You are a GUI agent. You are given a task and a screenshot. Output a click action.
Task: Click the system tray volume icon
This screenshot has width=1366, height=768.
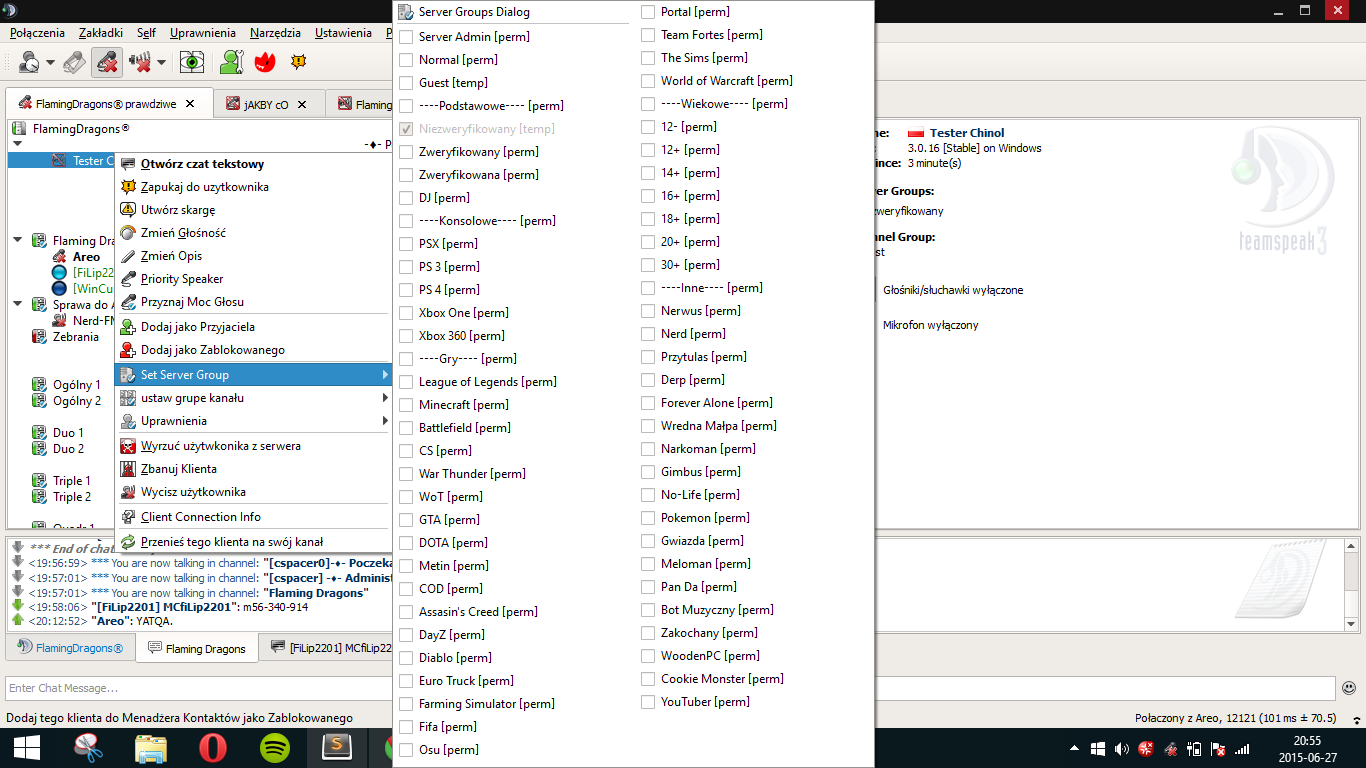coord(1121,748)
